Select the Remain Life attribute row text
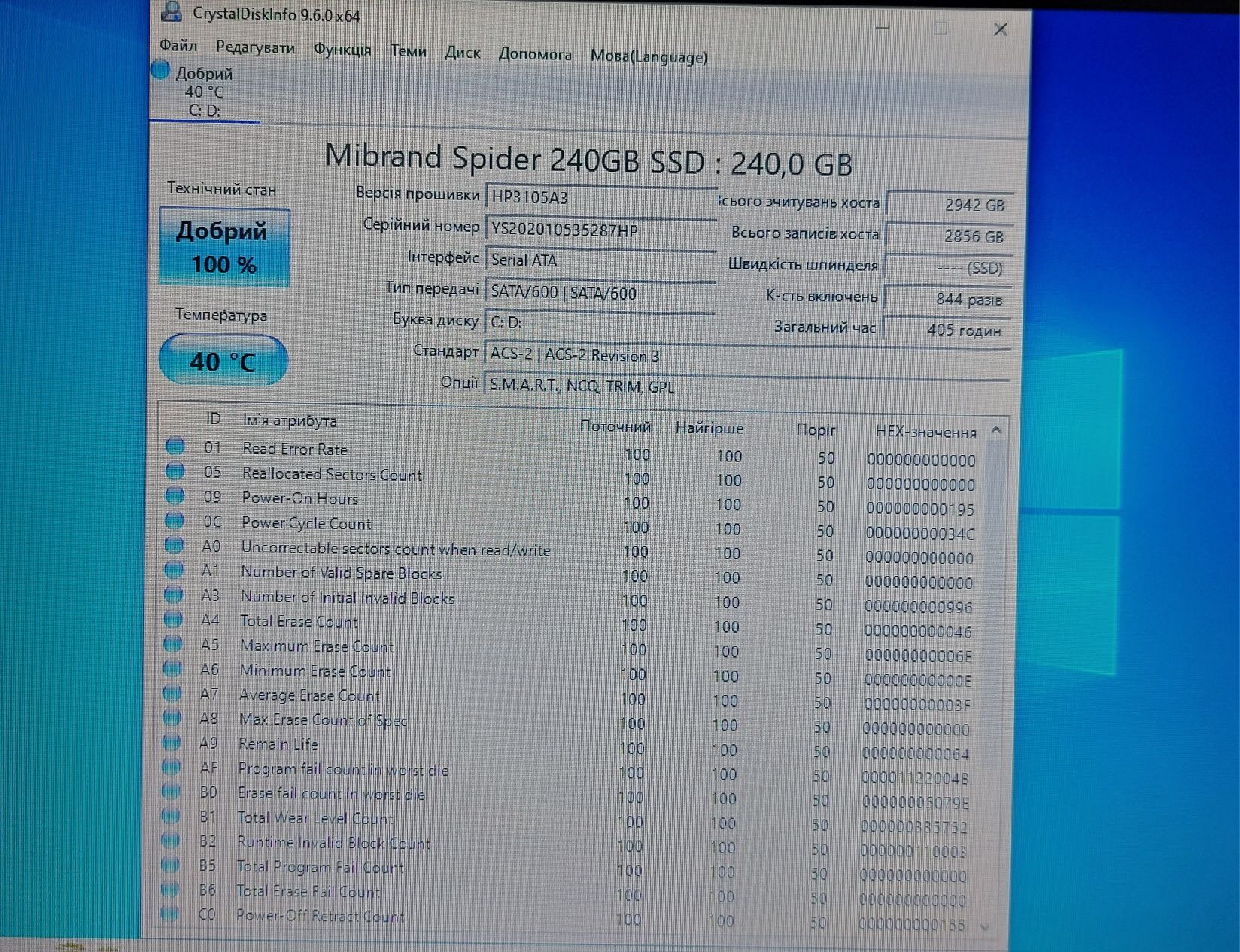1240x952 pixels. [x=278, y=744]
